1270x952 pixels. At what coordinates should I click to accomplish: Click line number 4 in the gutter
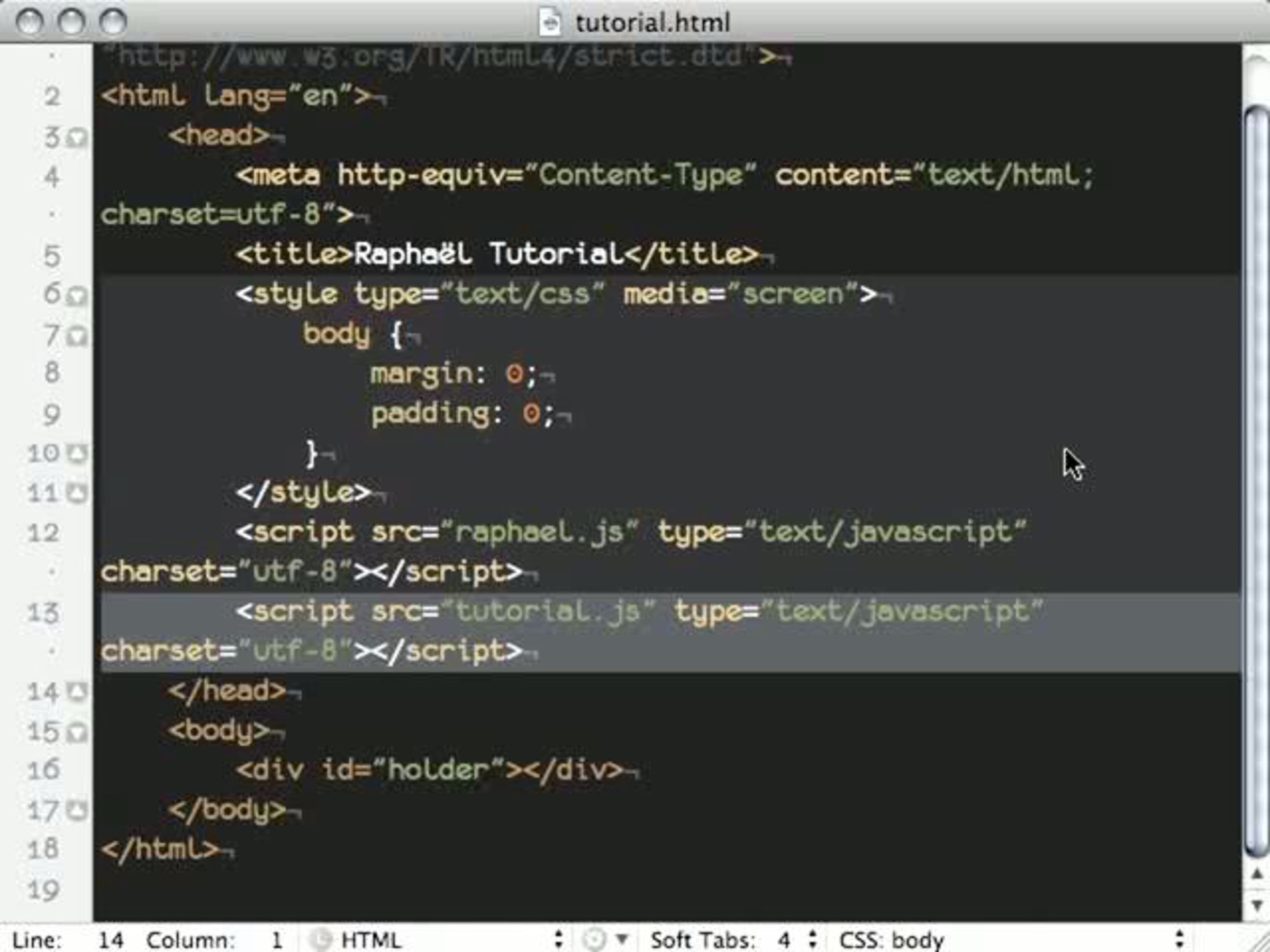[52, 176]
